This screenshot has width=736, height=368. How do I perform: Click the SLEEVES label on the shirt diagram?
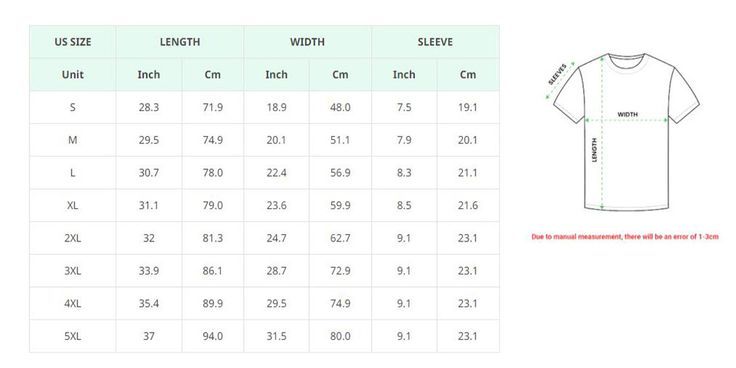coord(558,74)
